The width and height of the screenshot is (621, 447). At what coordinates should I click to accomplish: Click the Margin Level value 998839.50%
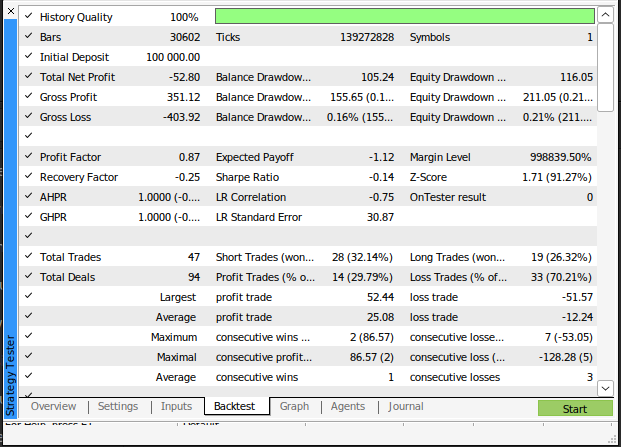pos(560,157)
